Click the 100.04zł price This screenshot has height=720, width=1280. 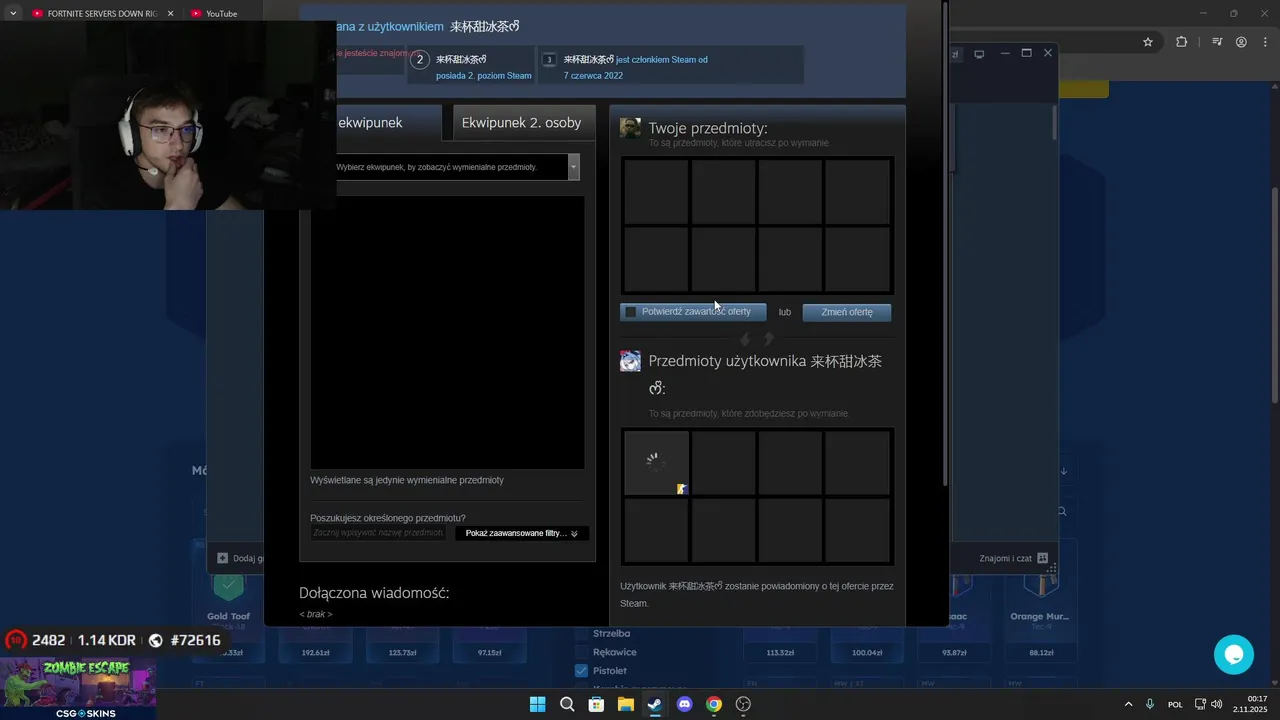(867, 653)
